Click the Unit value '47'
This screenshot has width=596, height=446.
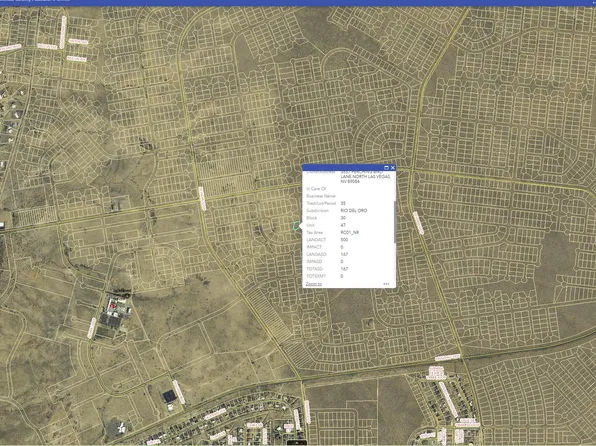click(x=343, y=225)
